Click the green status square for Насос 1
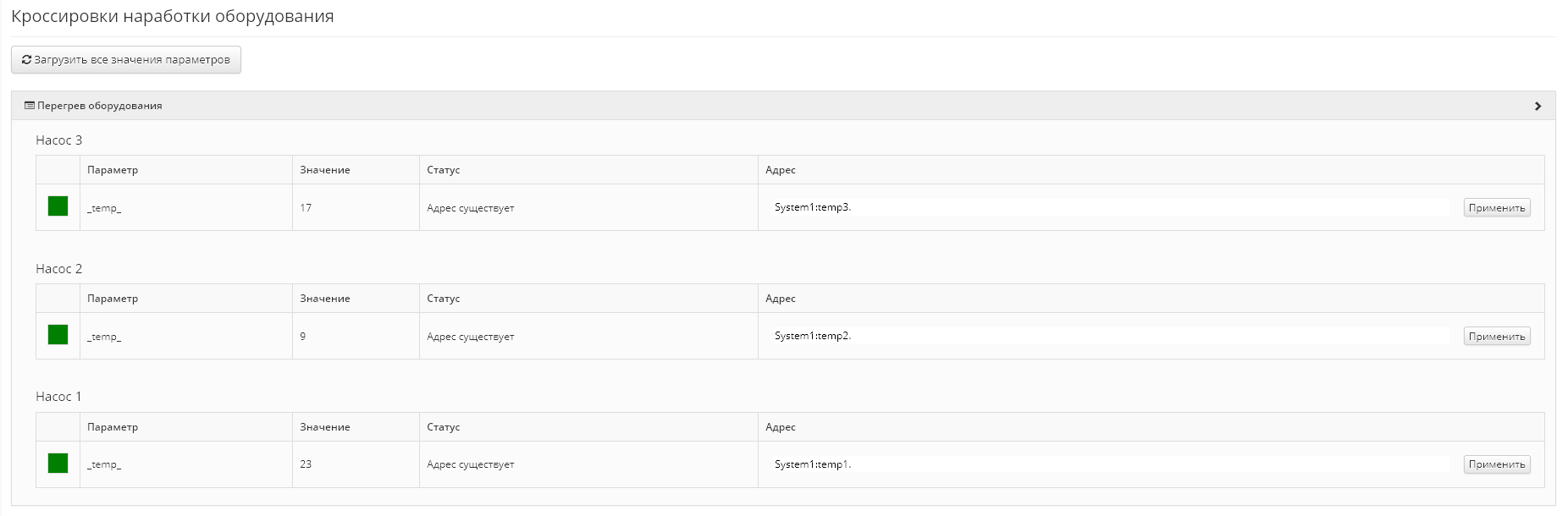Viewport: 1568px width, 516px height. (x=58, y=464)
